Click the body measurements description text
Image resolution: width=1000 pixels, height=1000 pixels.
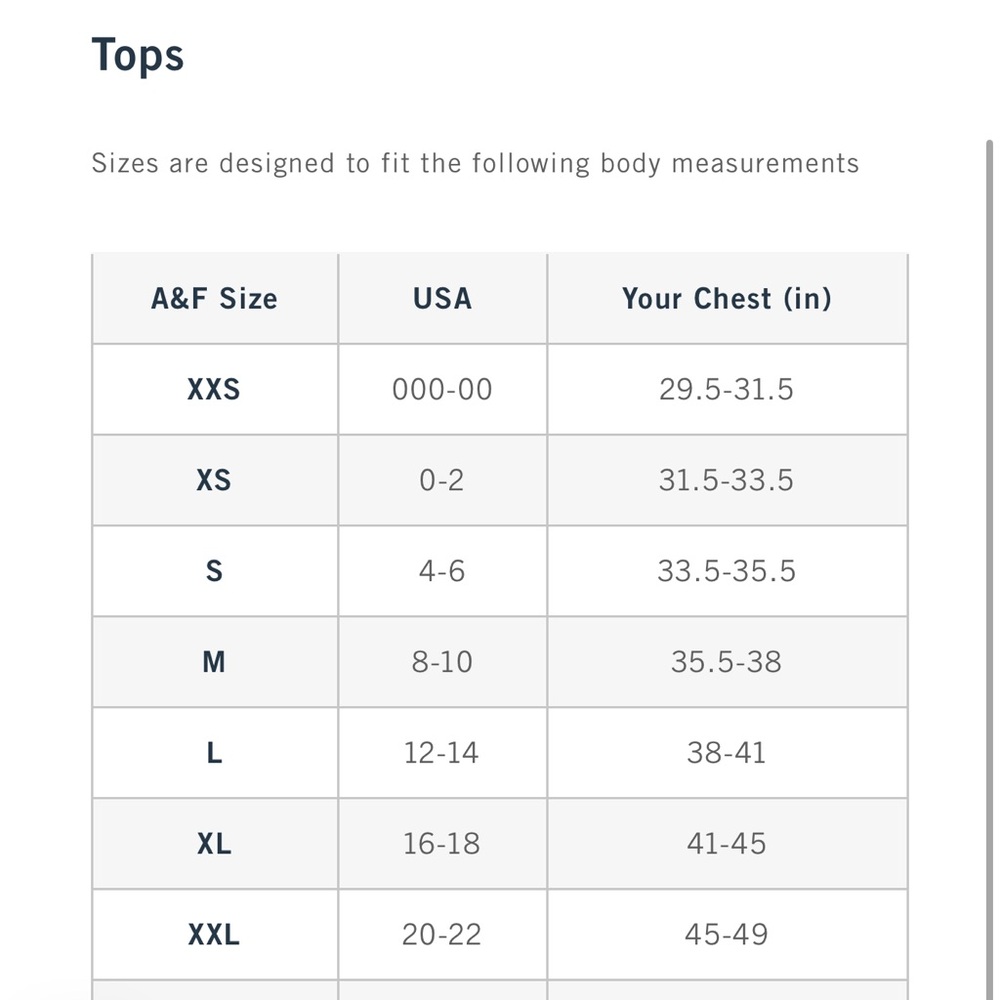pos(475,163)
